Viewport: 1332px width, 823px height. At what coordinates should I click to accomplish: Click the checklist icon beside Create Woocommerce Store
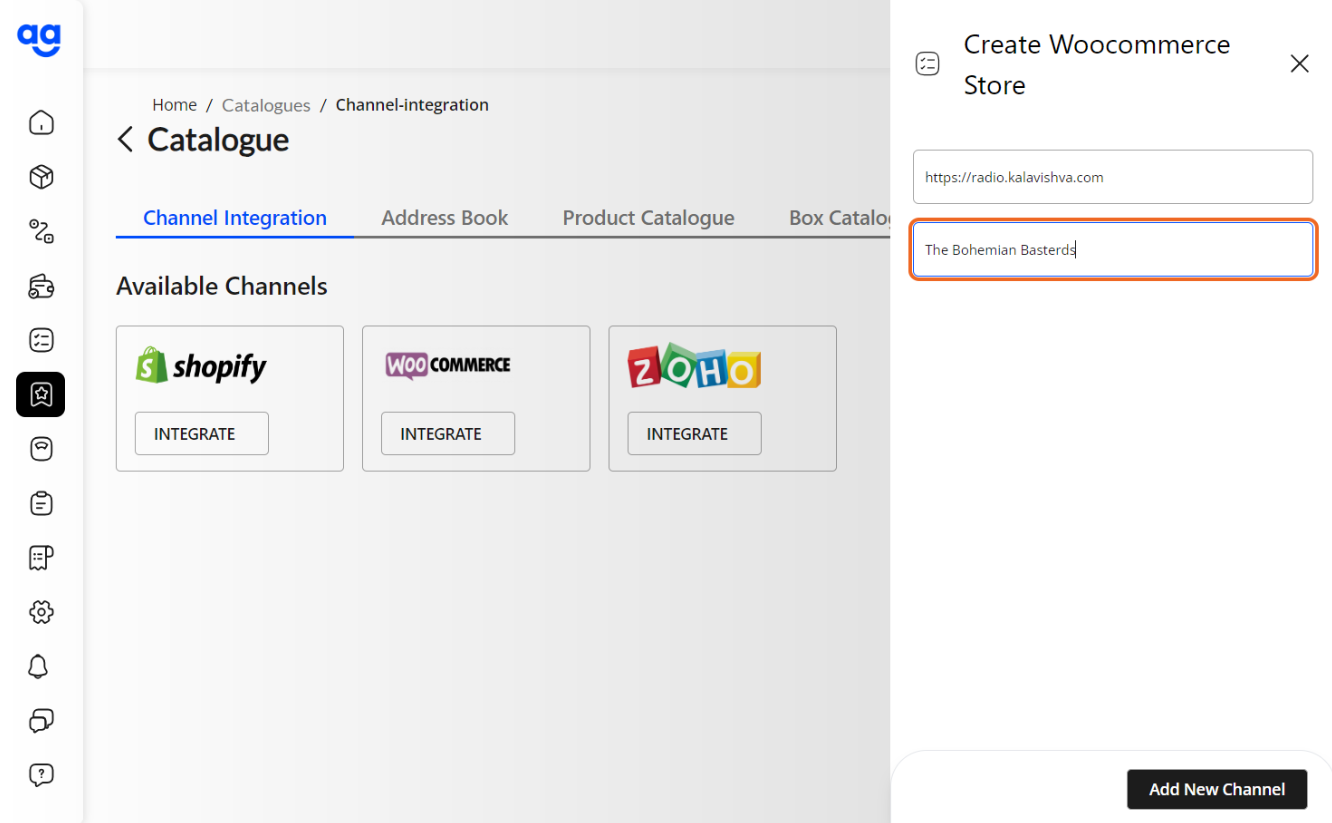928,64
